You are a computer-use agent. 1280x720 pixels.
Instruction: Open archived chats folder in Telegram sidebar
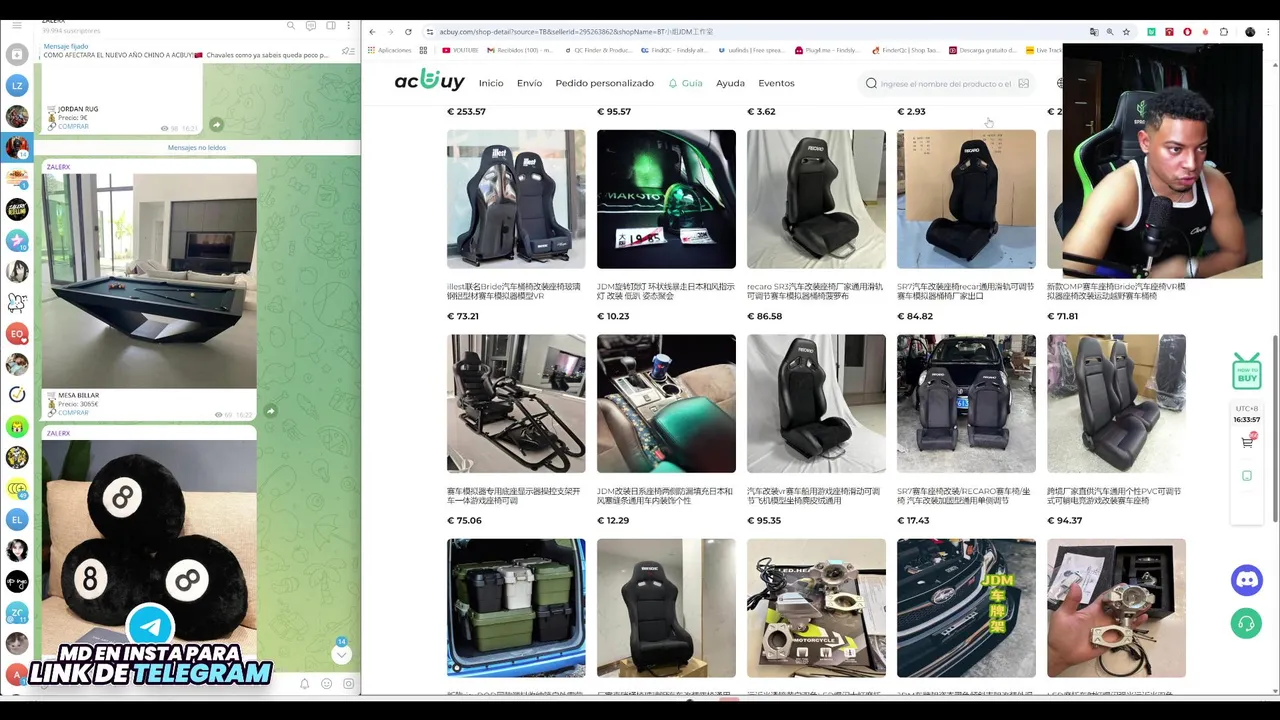pyautogui.click(x=17, y=54)
